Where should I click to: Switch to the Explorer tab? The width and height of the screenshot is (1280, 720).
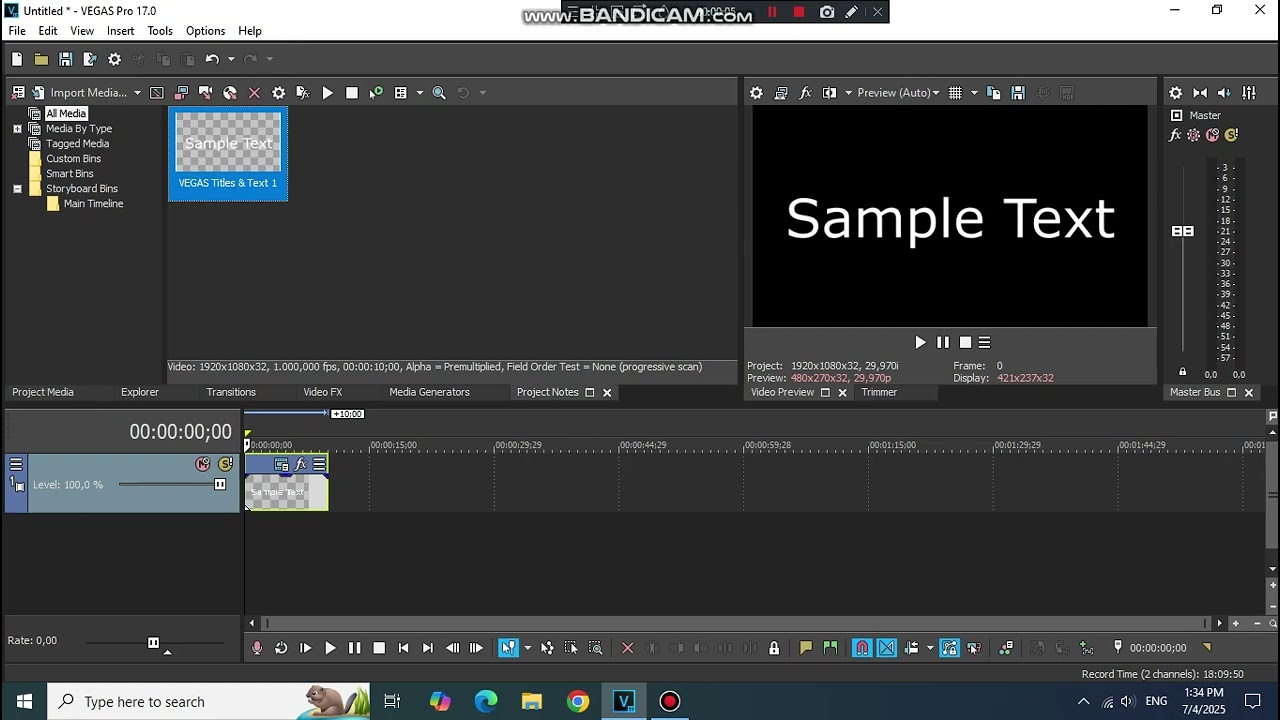pyautogui.click(x=140, y=392)
